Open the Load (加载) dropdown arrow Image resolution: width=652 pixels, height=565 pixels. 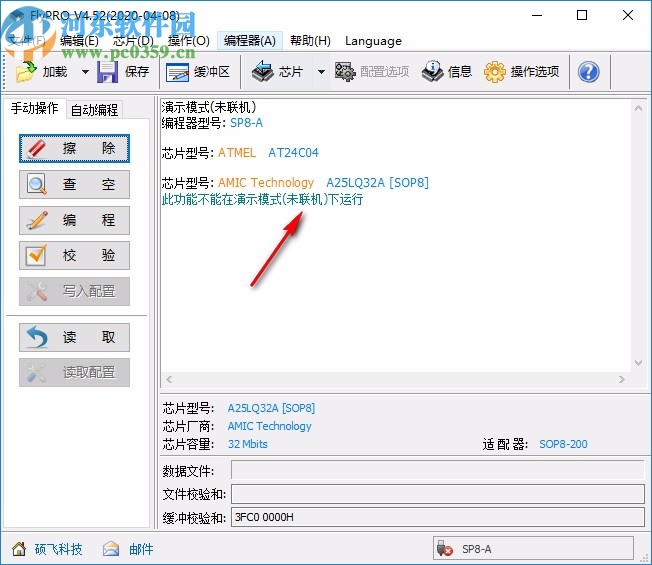(85, 72)
